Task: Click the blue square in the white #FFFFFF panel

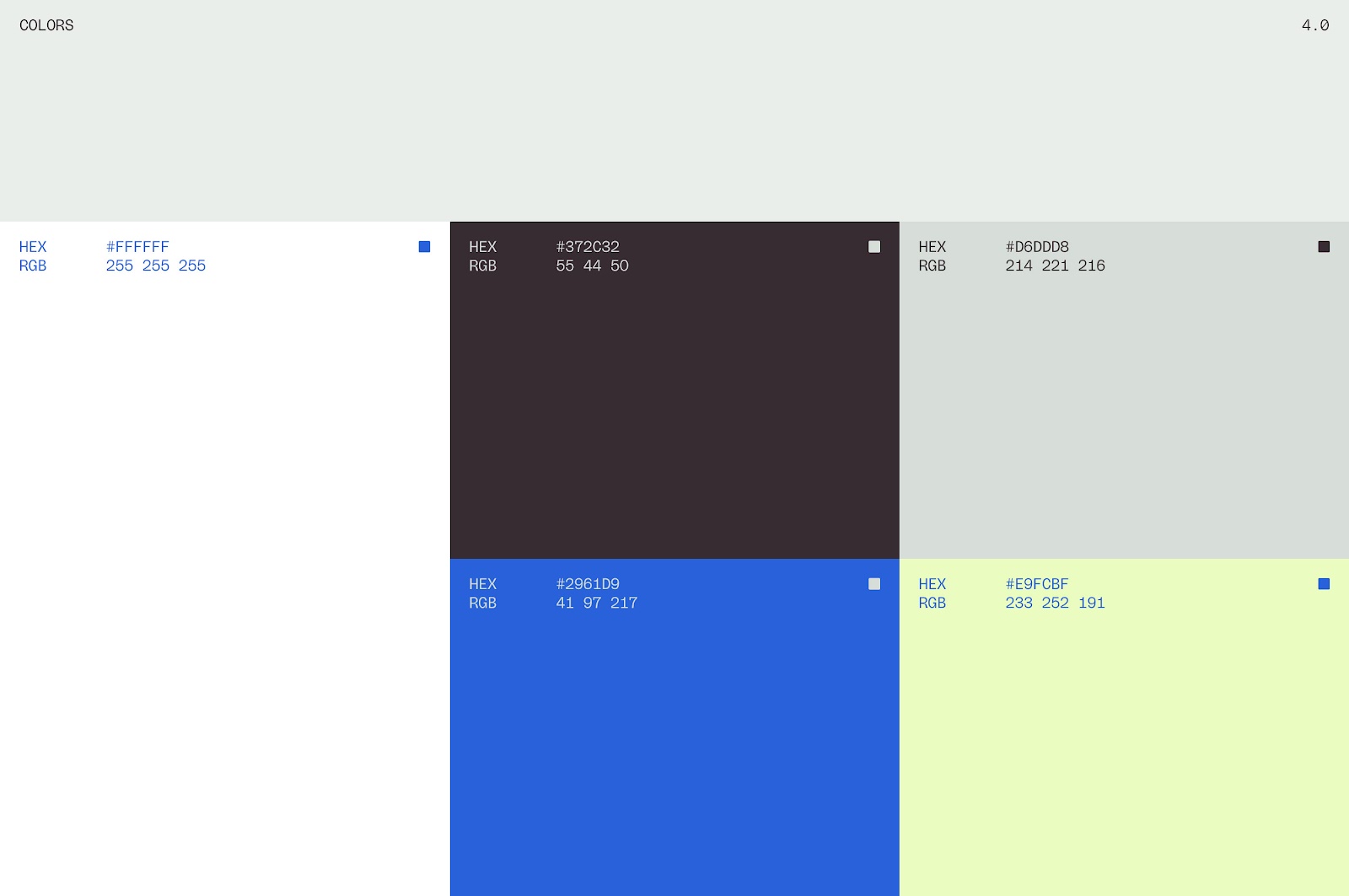Action: click(424, 246)
